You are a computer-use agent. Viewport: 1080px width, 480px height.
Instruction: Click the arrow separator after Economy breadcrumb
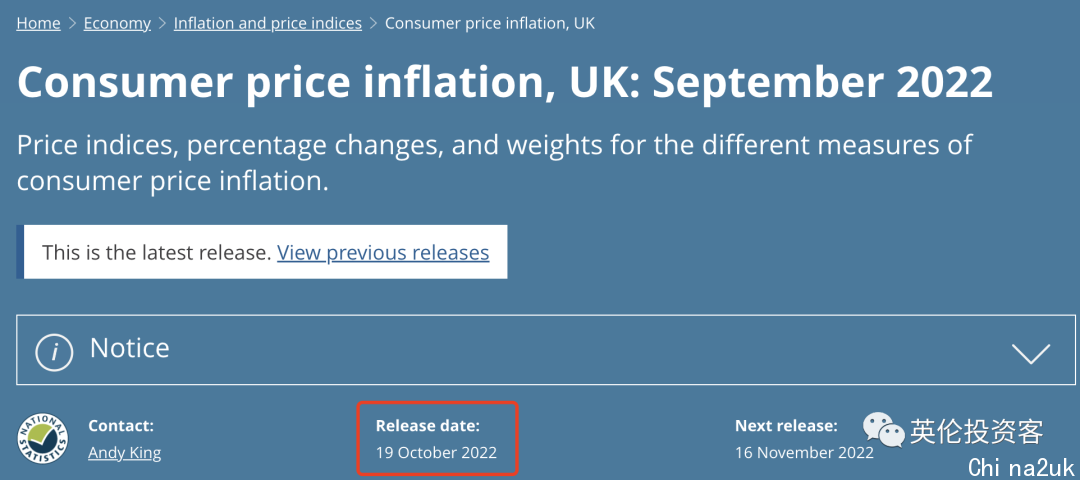(x=163, y=23)
